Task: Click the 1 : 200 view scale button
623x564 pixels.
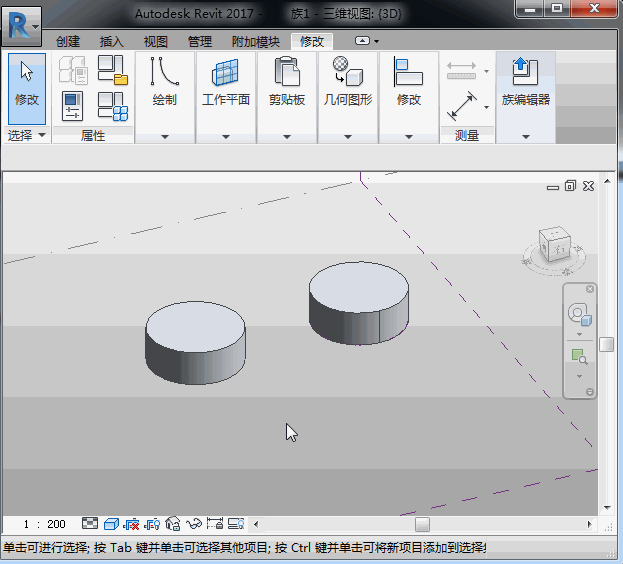Action: [x=44, y=524]
